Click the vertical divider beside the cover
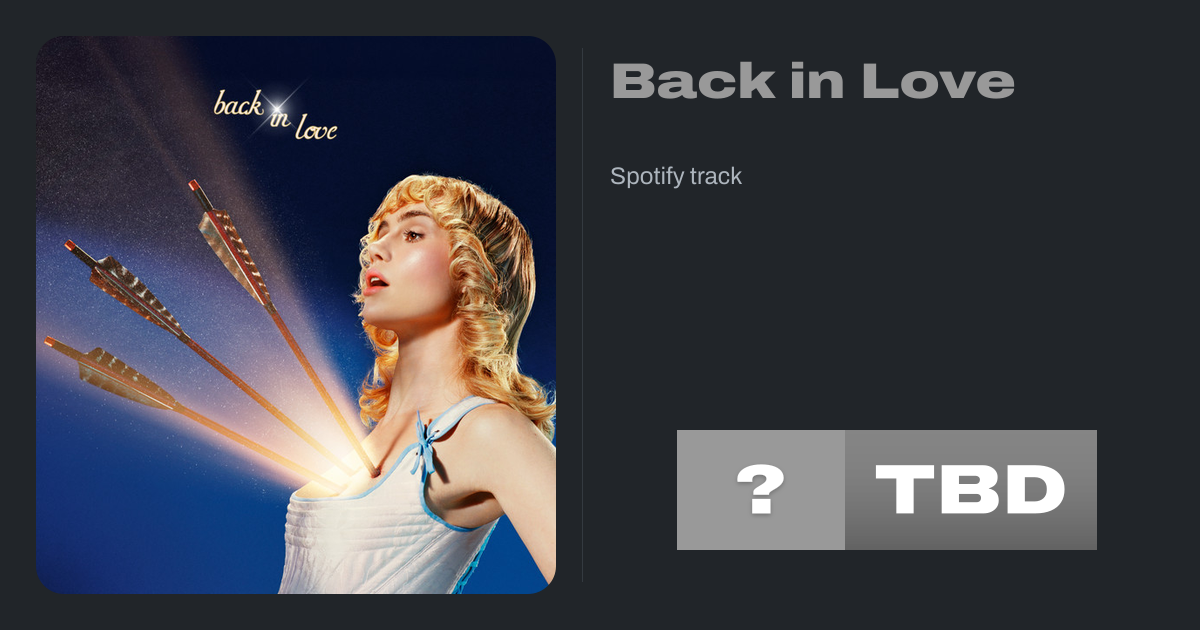The image size is (1200, 630). [x=583, y=315]
